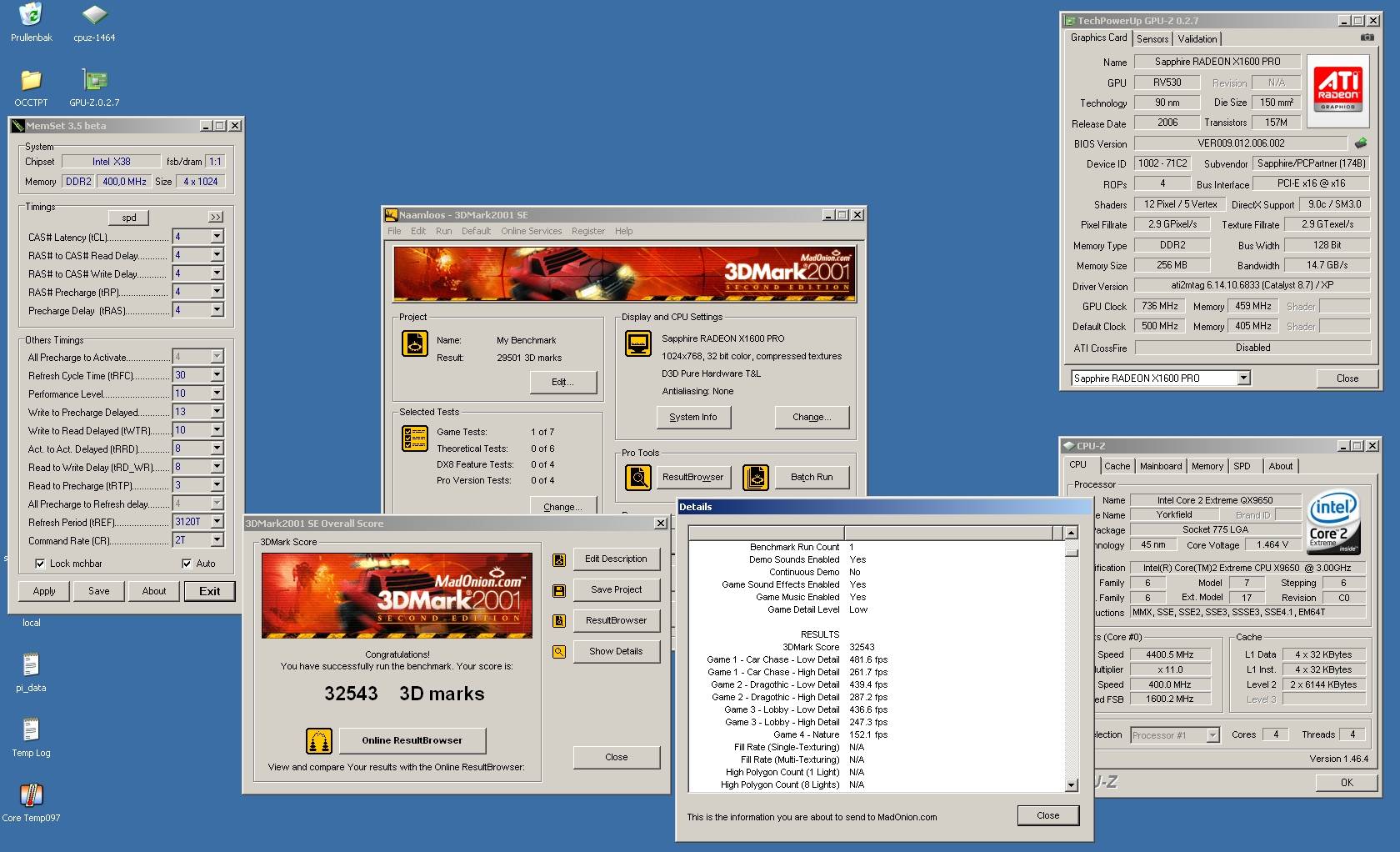The image size is (1400, 852).
Task: Click the Show Details magnifier icon
Action: click(x=559, y=652)
